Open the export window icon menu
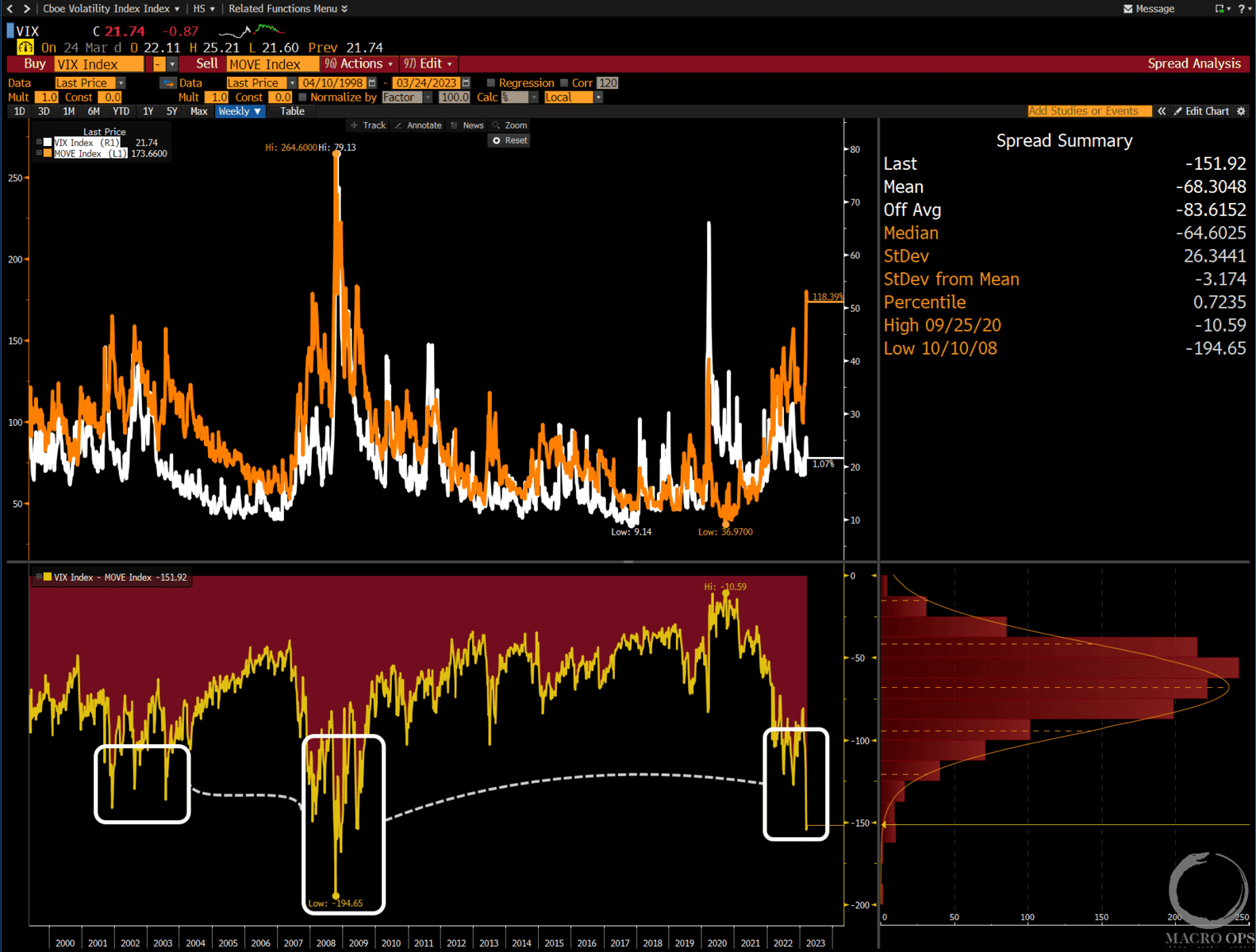Screen dimensions: 1256x952 coord(1223,9)
